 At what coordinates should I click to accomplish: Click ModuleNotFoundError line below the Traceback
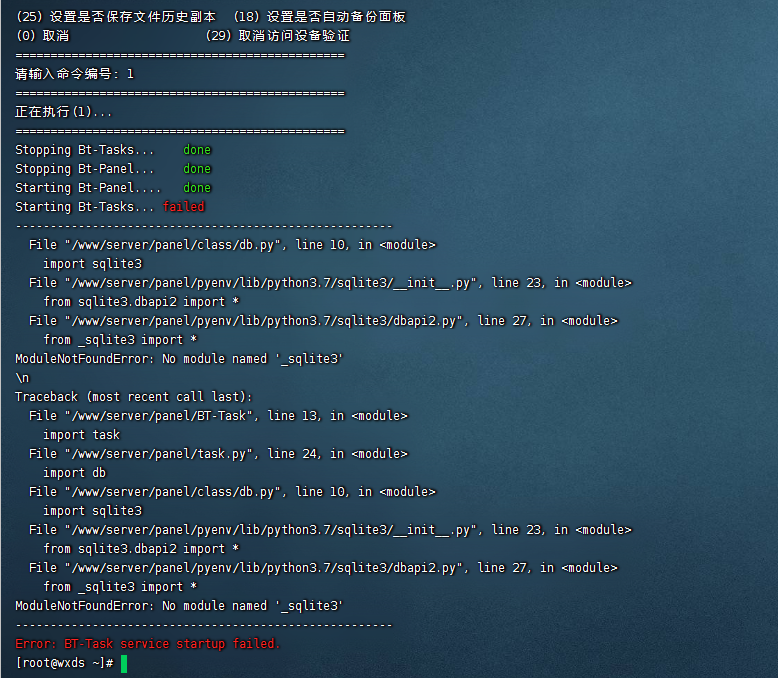179,606
